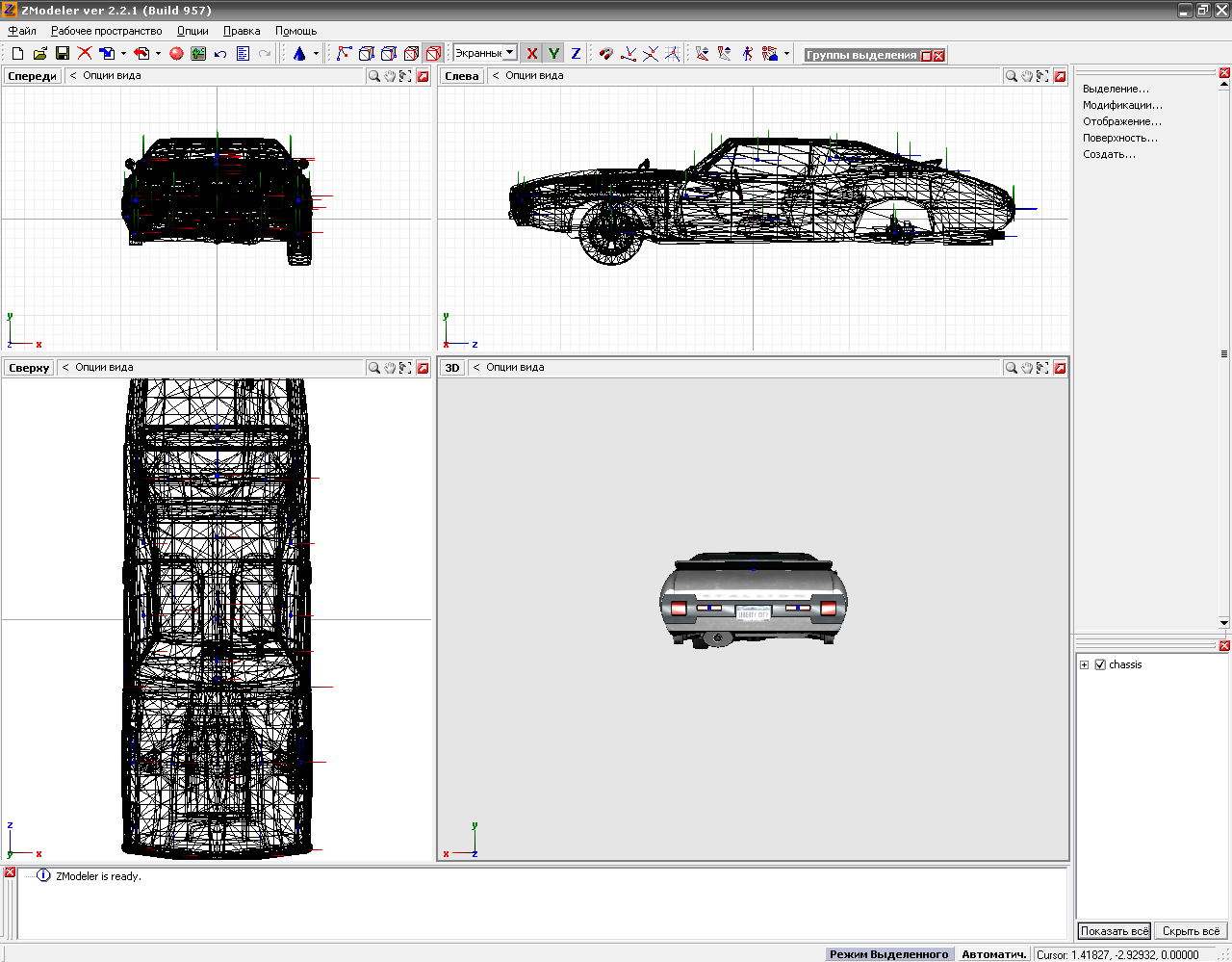1232x962 pixels.
Task: Click the Undo arrow in toolbar
Action: [220, 54]
